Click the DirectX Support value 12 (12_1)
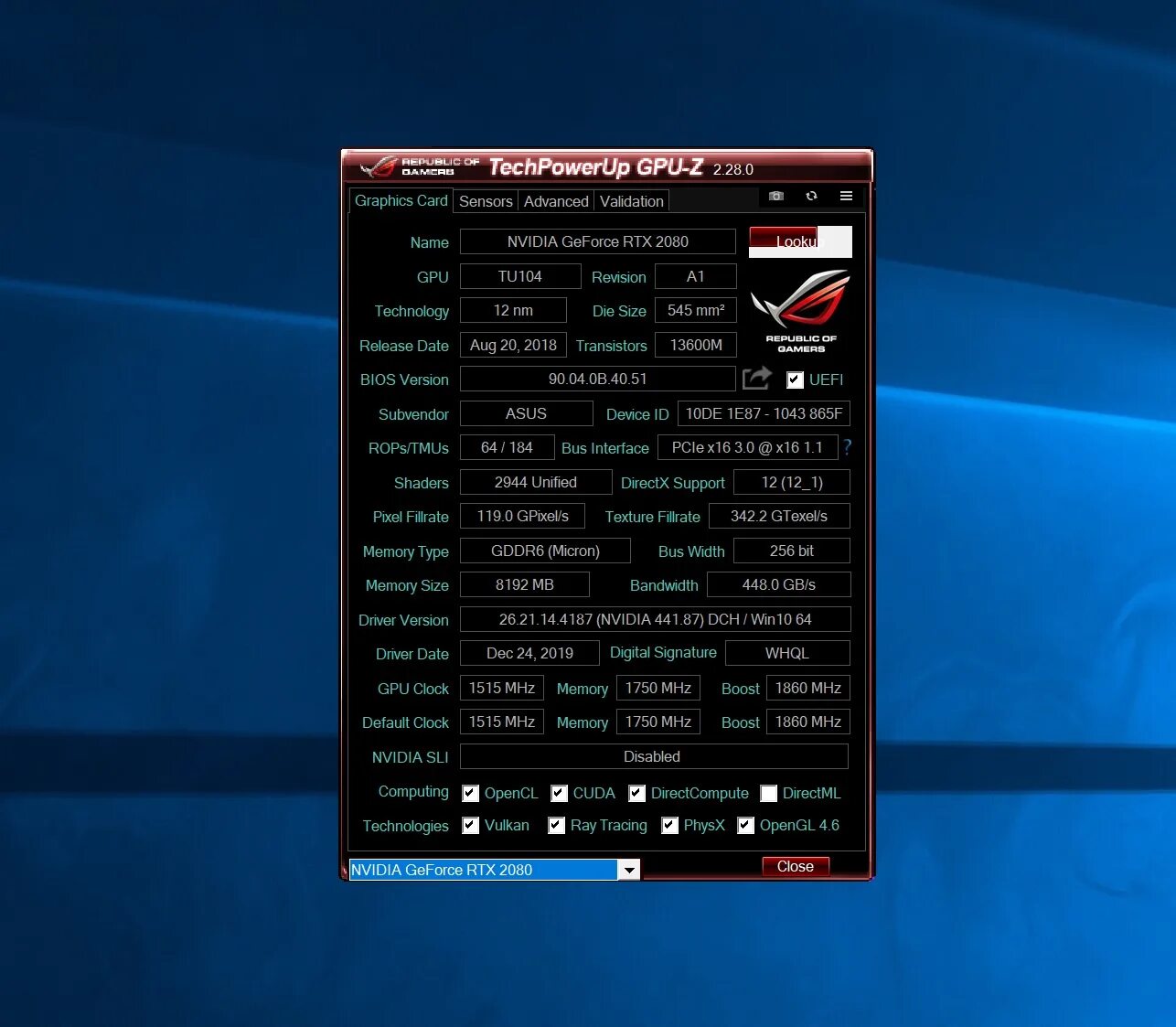The image size is (1176, 1027). click(x=792, y=482)
